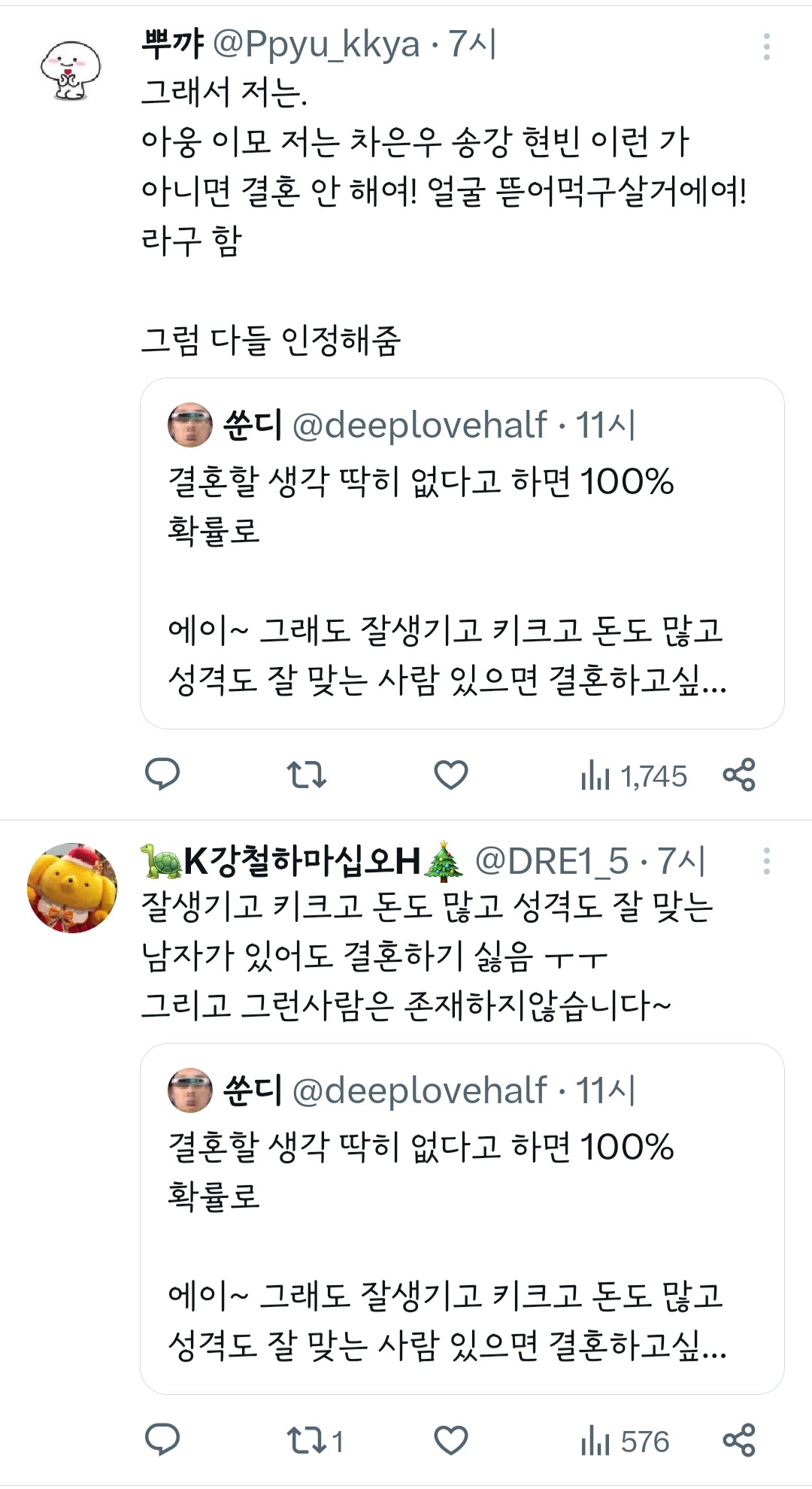
Task: Open 쏜디's avatar in first quoted tweet
Action: click(190, 425)
